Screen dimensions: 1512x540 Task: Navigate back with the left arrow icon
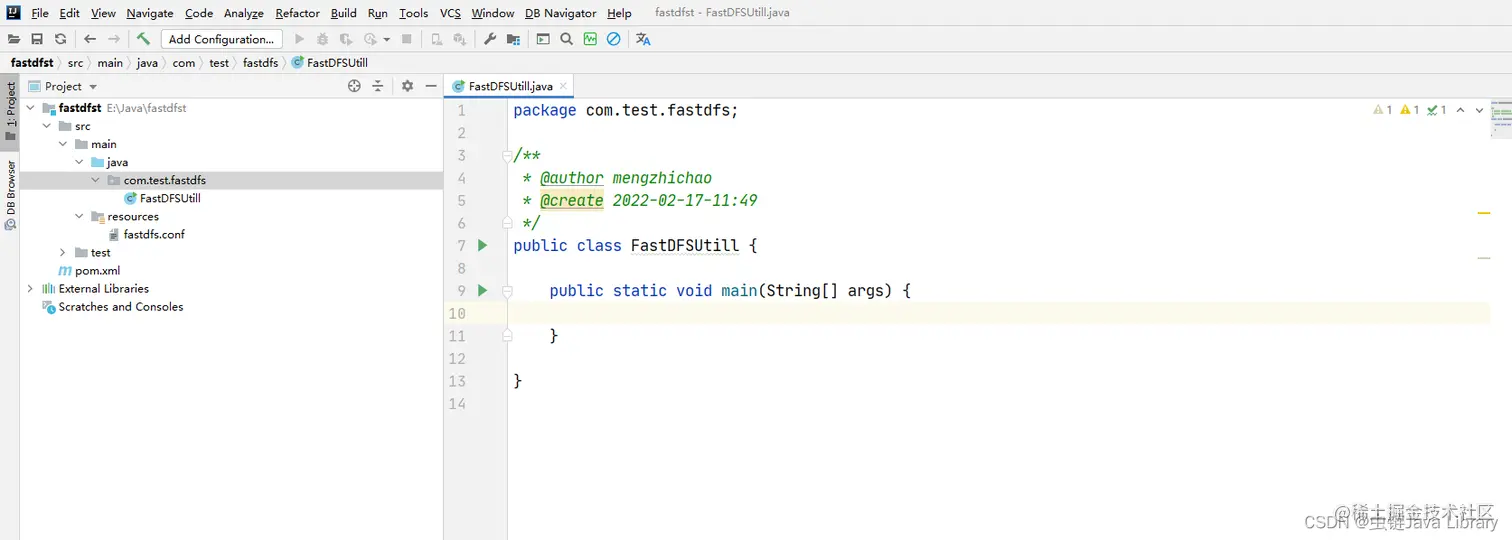point(90,39)
